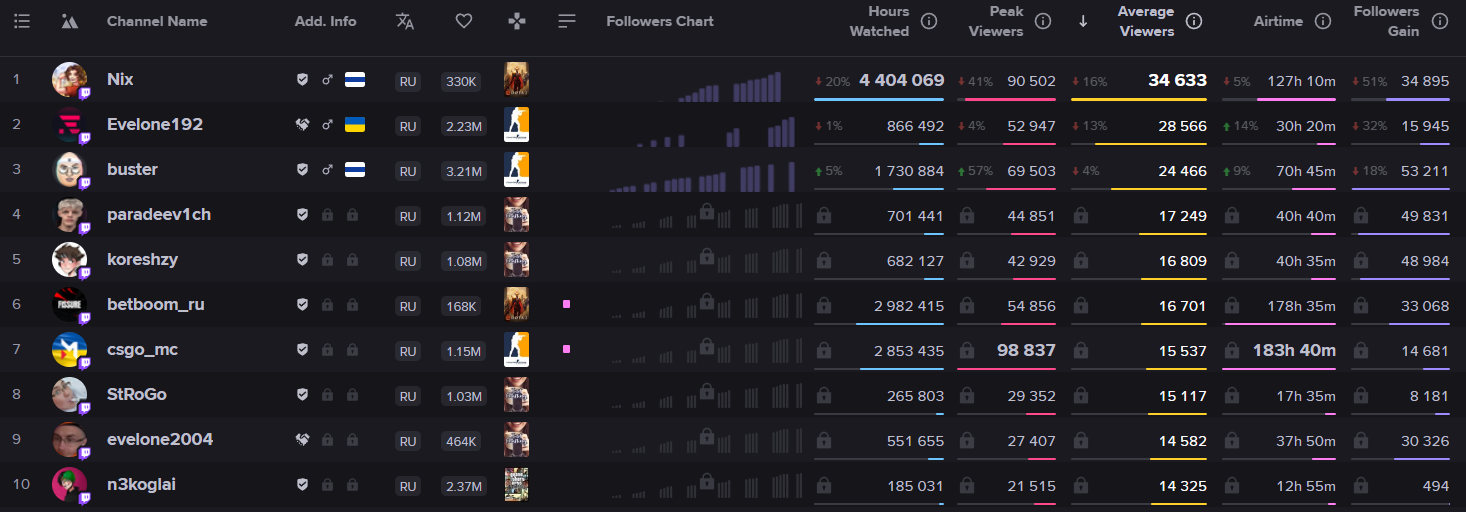1466x512 pixels.
Task: Click the list view icon in header
Action: coord(22,21)
